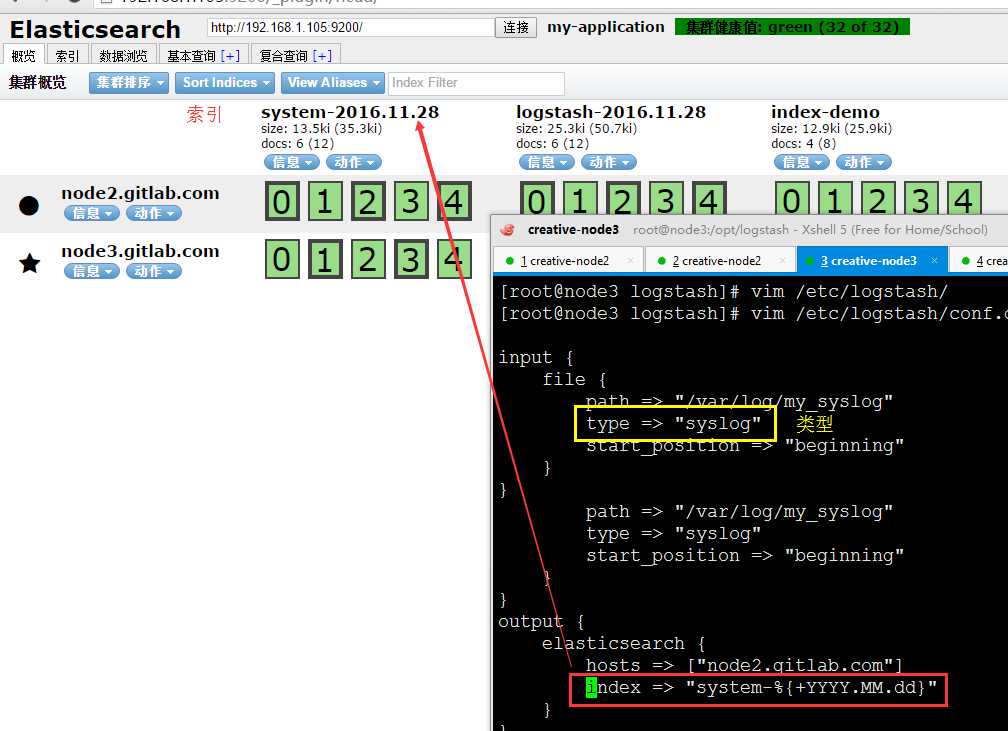Click the my-application cluster name
The image size is (1008, 731).
click(x=606, y=27)
